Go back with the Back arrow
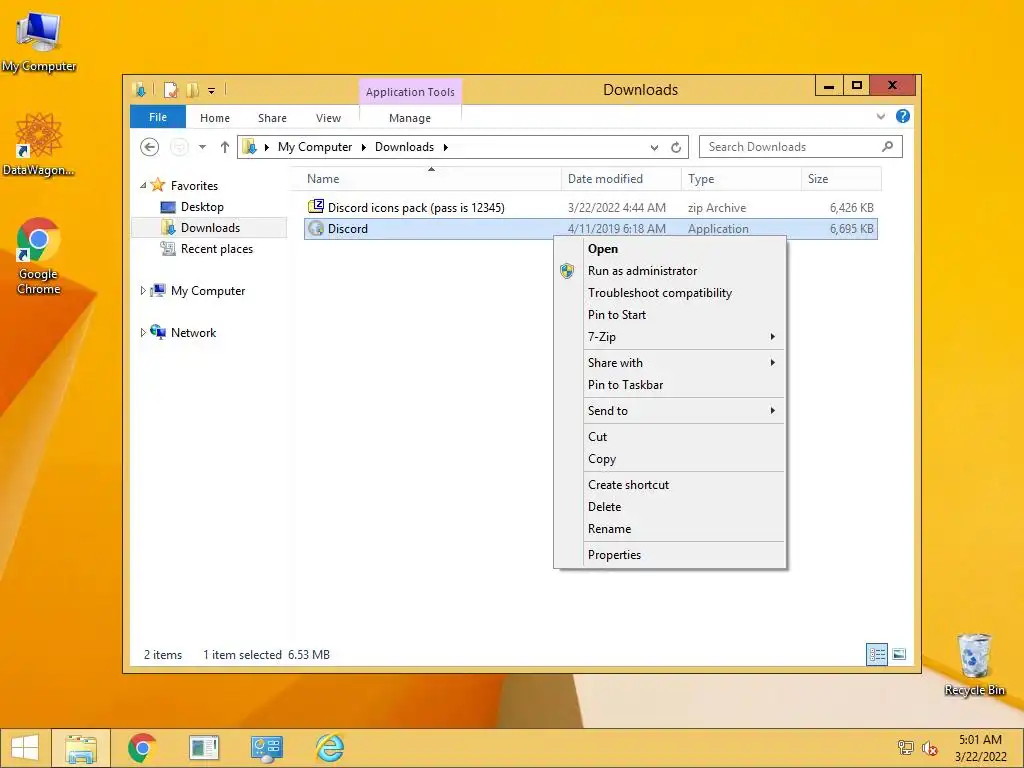1024x768 pixels. pos(150,147)
